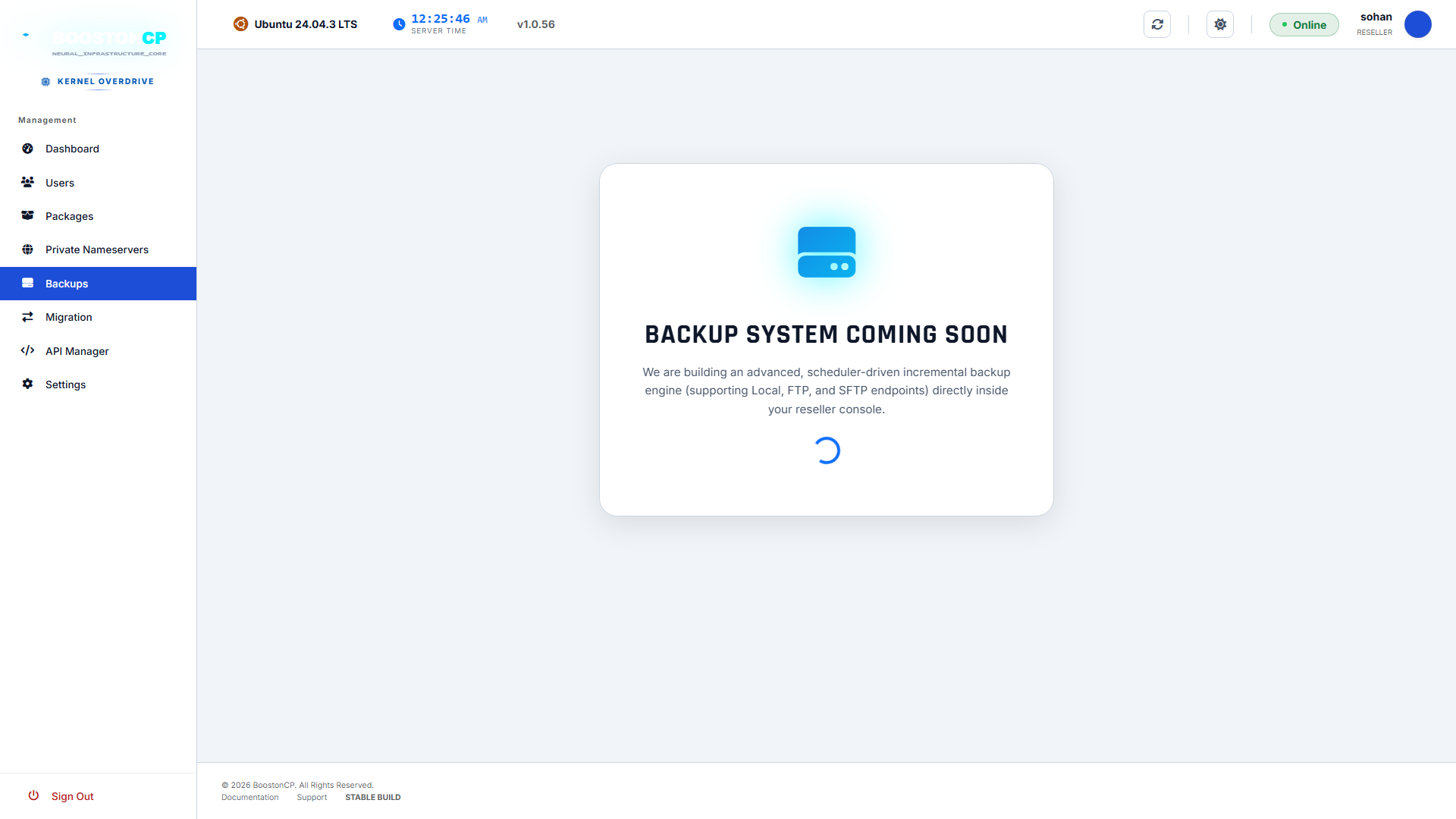The width and height of the screenshot is (1456, 819).
Task: Click the Users group icon
Action: (27, 182)
